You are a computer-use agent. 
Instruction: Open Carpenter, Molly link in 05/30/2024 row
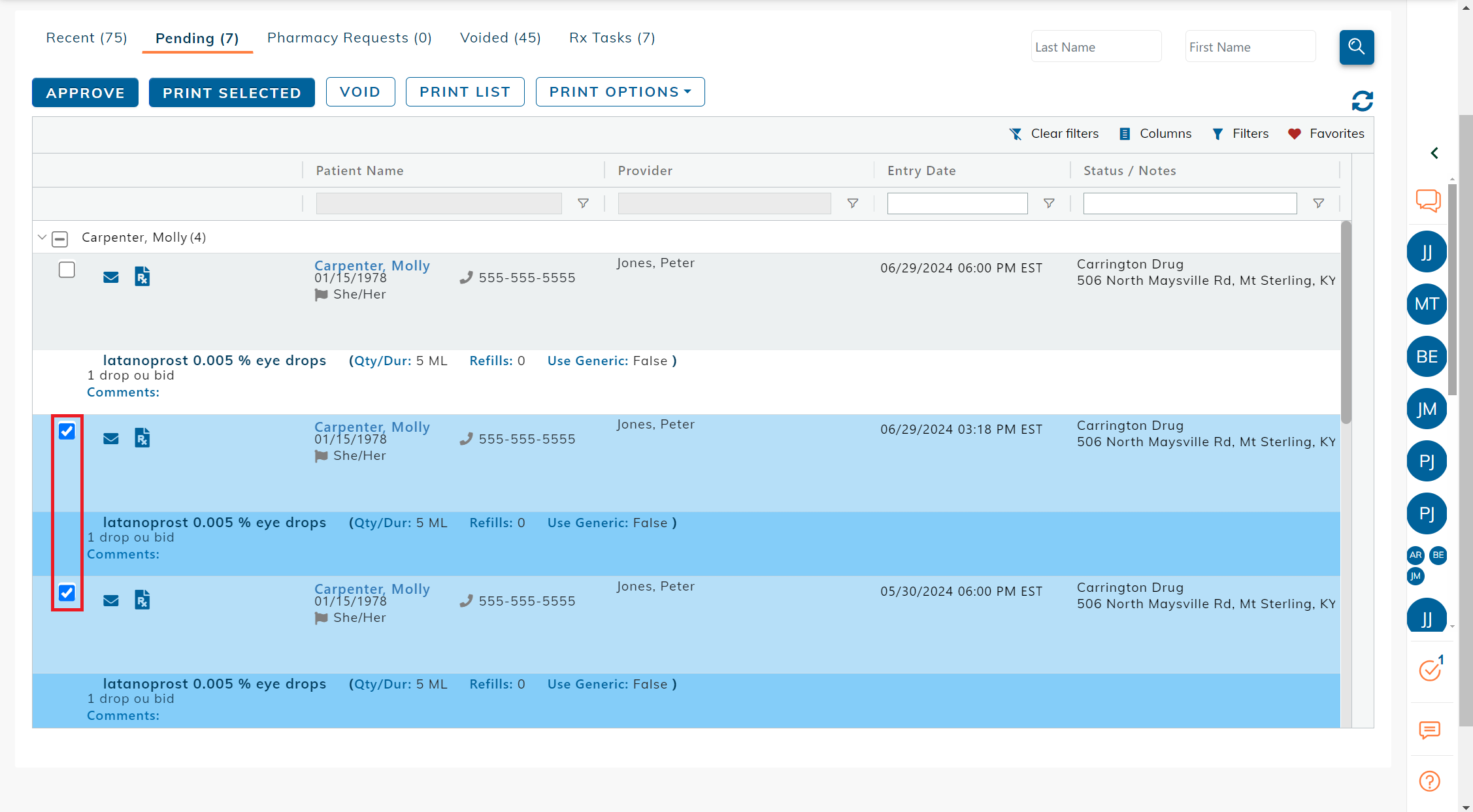[372, 589]
